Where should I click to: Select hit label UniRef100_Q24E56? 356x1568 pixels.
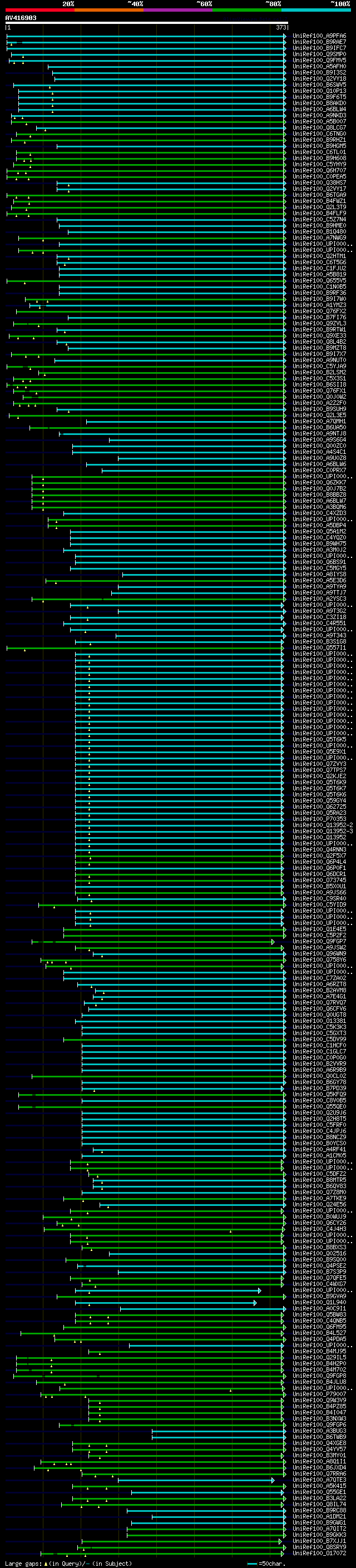(x=319, y=1205)
